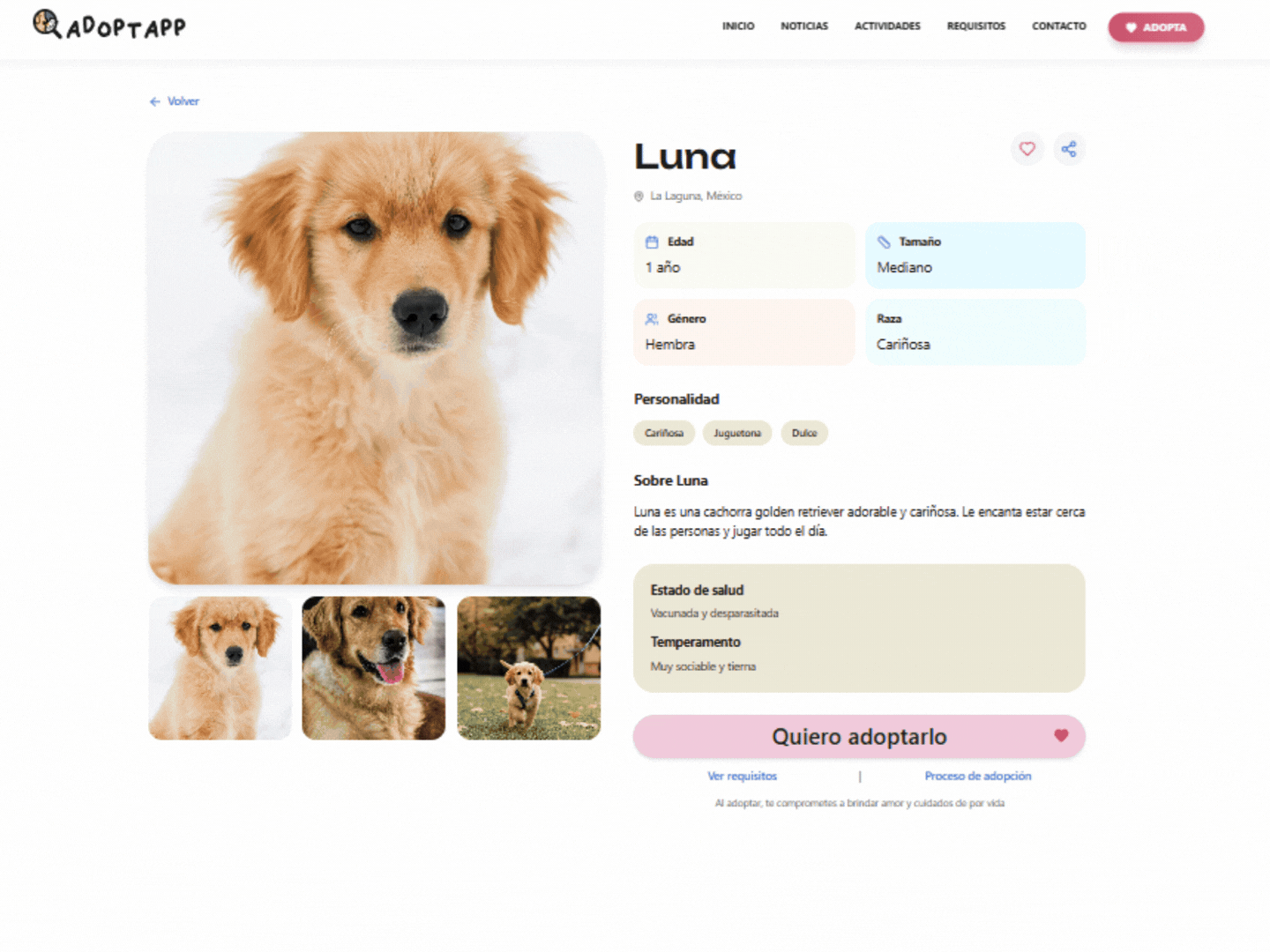1270x952 pixels.
Task: Navigate to Contacto
Action: coord(1059,26)
